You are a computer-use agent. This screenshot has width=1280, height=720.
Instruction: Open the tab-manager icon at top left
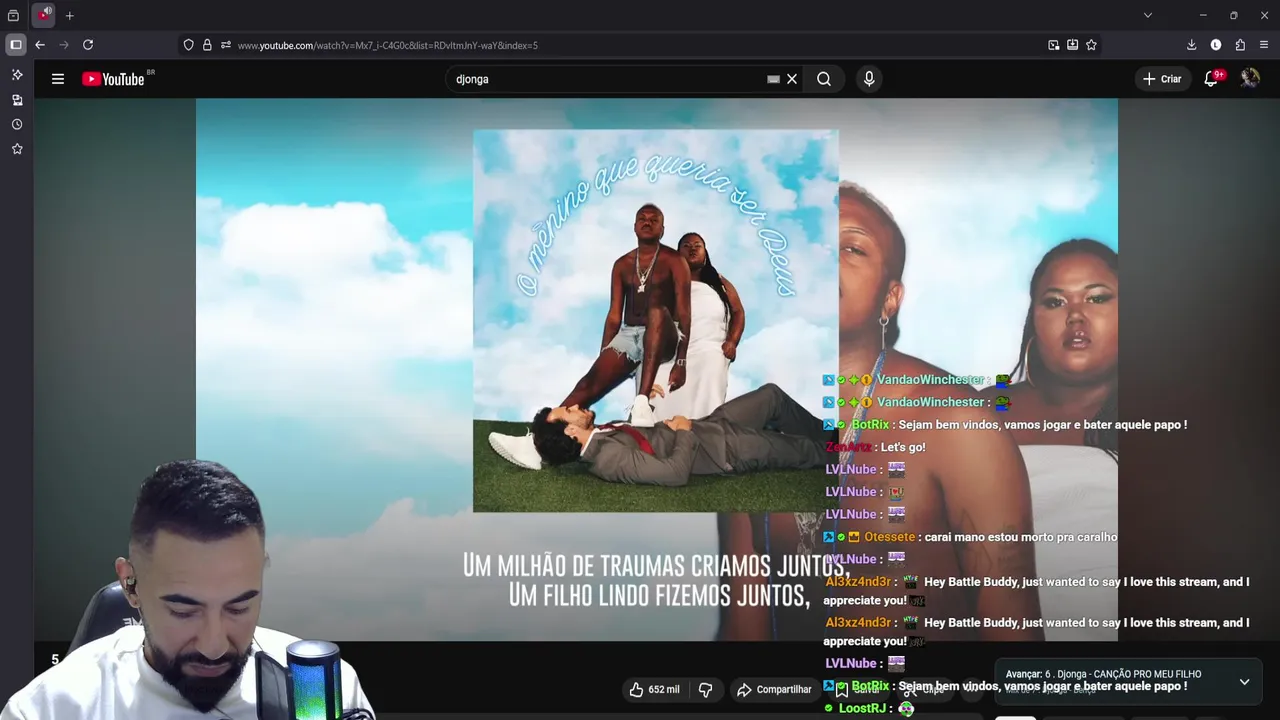[x=13, y=15]
